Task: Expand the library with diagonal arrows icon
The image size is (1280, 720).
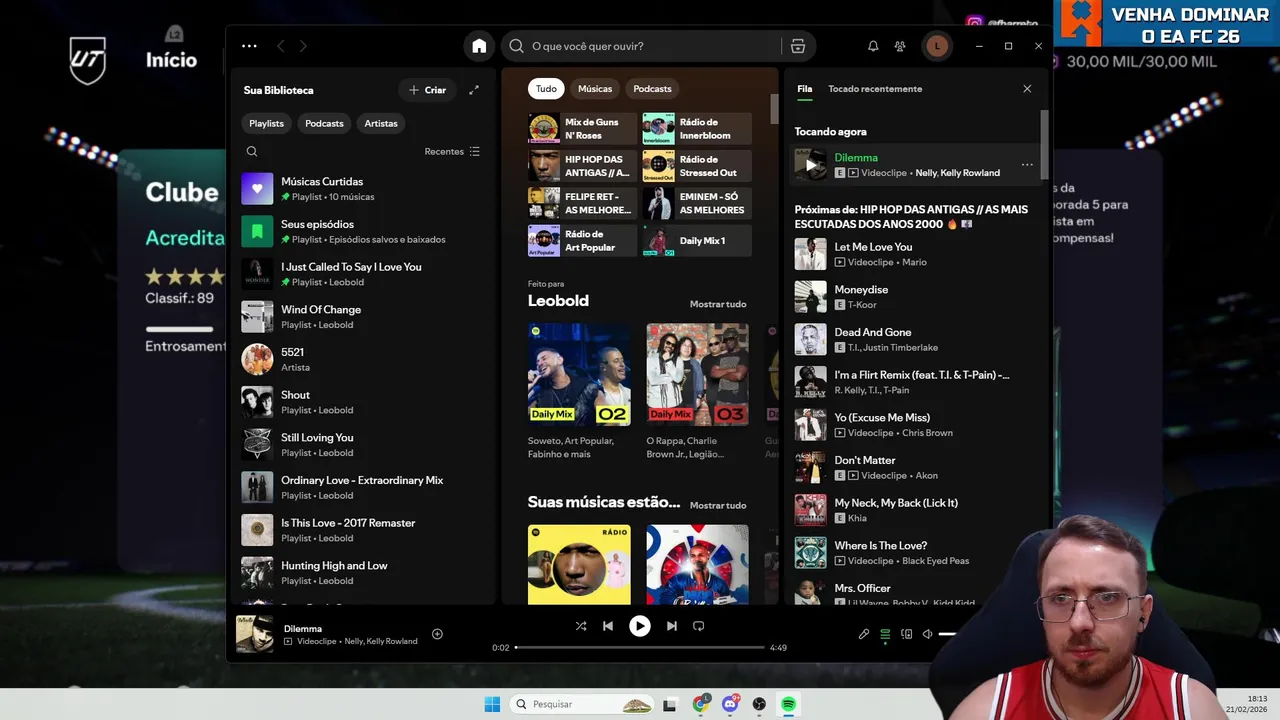Action: [x=474, y=90]
